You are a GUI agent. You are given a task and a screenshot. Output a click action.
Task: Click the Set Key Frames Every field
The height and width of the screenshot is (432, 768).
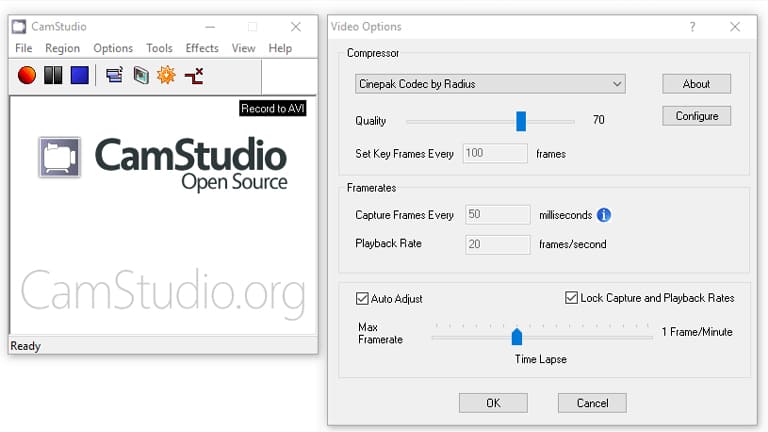tap(495, 153)
